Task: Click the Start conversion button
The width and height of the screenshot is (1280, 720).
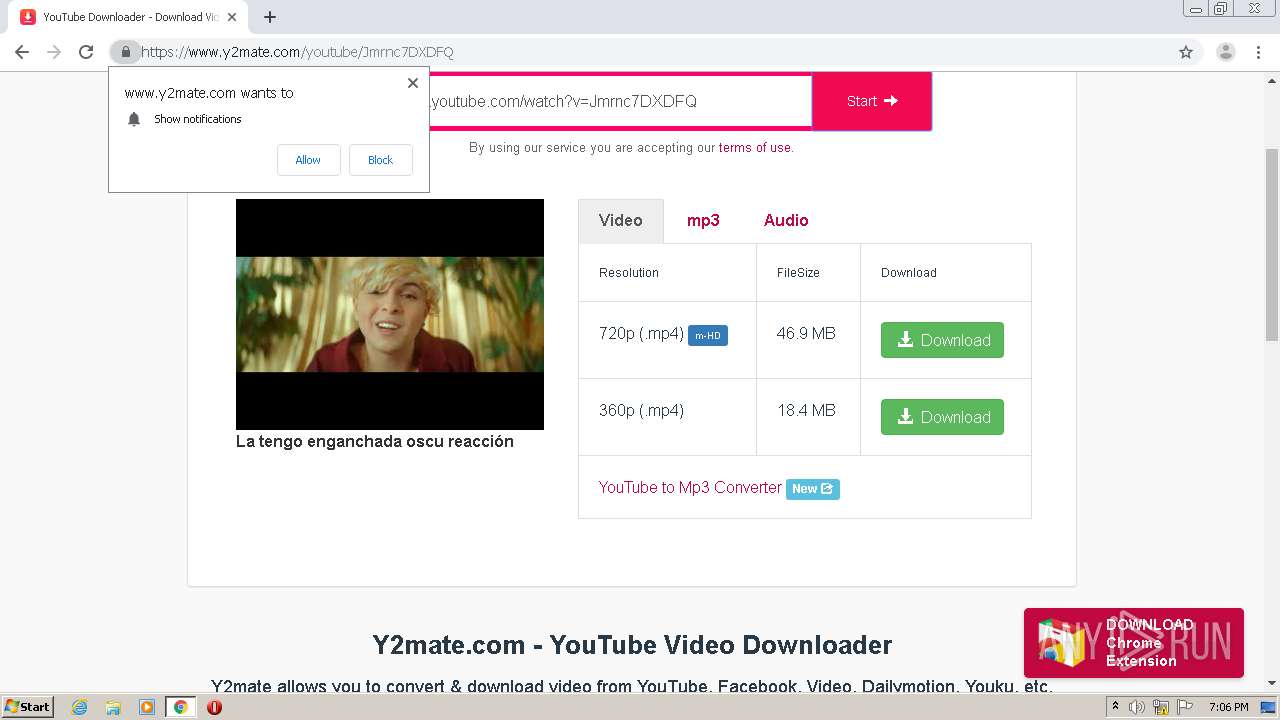Action: (x=872, y=101)
